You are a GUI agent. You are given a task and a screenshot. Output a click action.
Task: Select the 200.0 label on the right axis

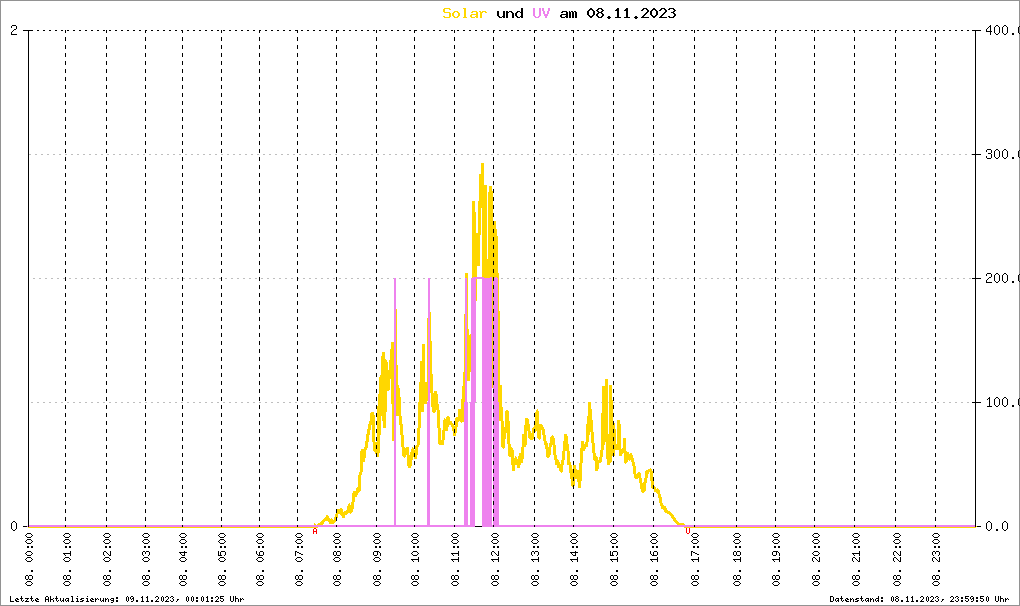tap(1000, 279)
